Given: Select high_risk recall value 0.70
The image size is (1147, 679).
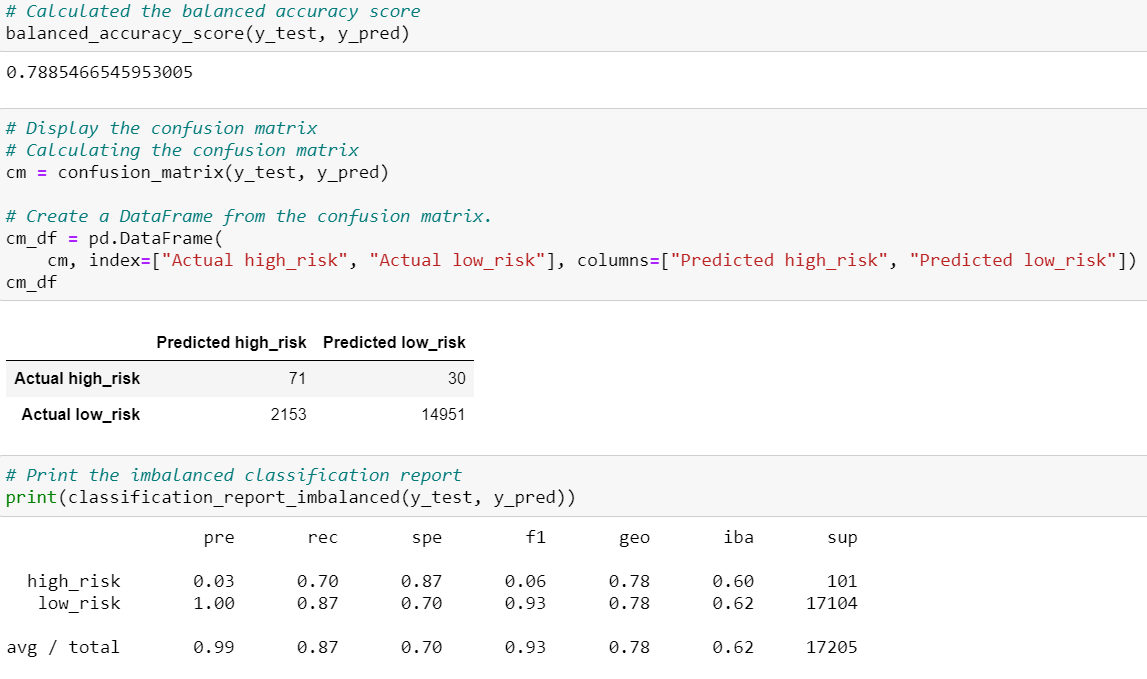Looking at the screenshot, I should pos(317,581).
